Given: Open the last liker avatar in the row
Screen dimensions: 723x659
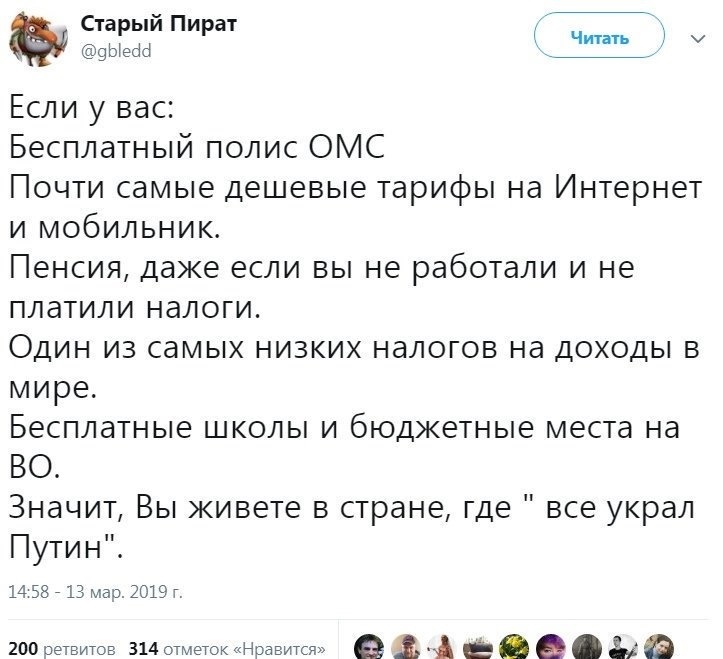Looking at the screenshot, I should [x=657, y=644].
